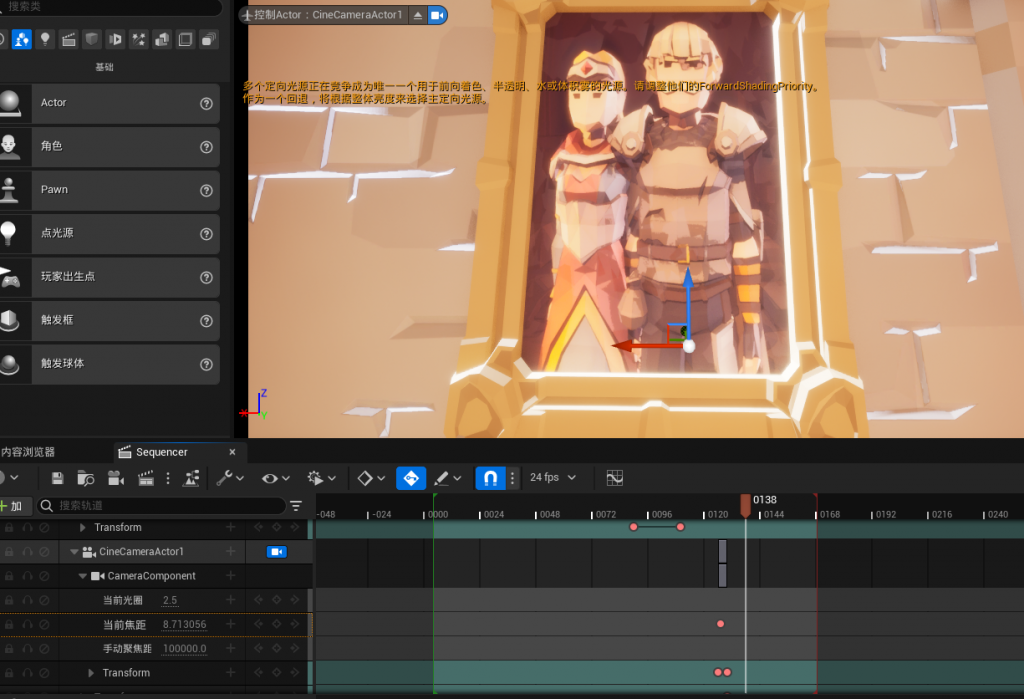Lock the 当前焦距 track
Viewport: 1024px width, 699px height.
pos(9,625)
